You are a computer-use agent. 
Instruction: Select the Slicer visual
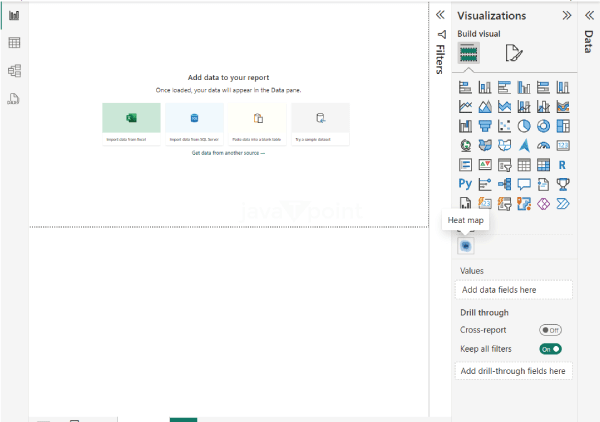[x=504, y=165]
